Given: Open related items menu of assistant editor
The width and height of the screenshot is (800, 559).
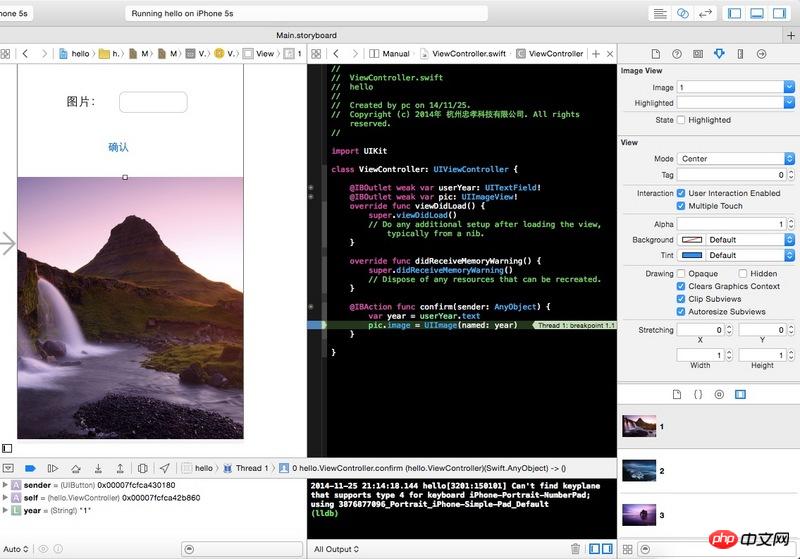Looking at the screenshot, I should click(x=316, y=54).
